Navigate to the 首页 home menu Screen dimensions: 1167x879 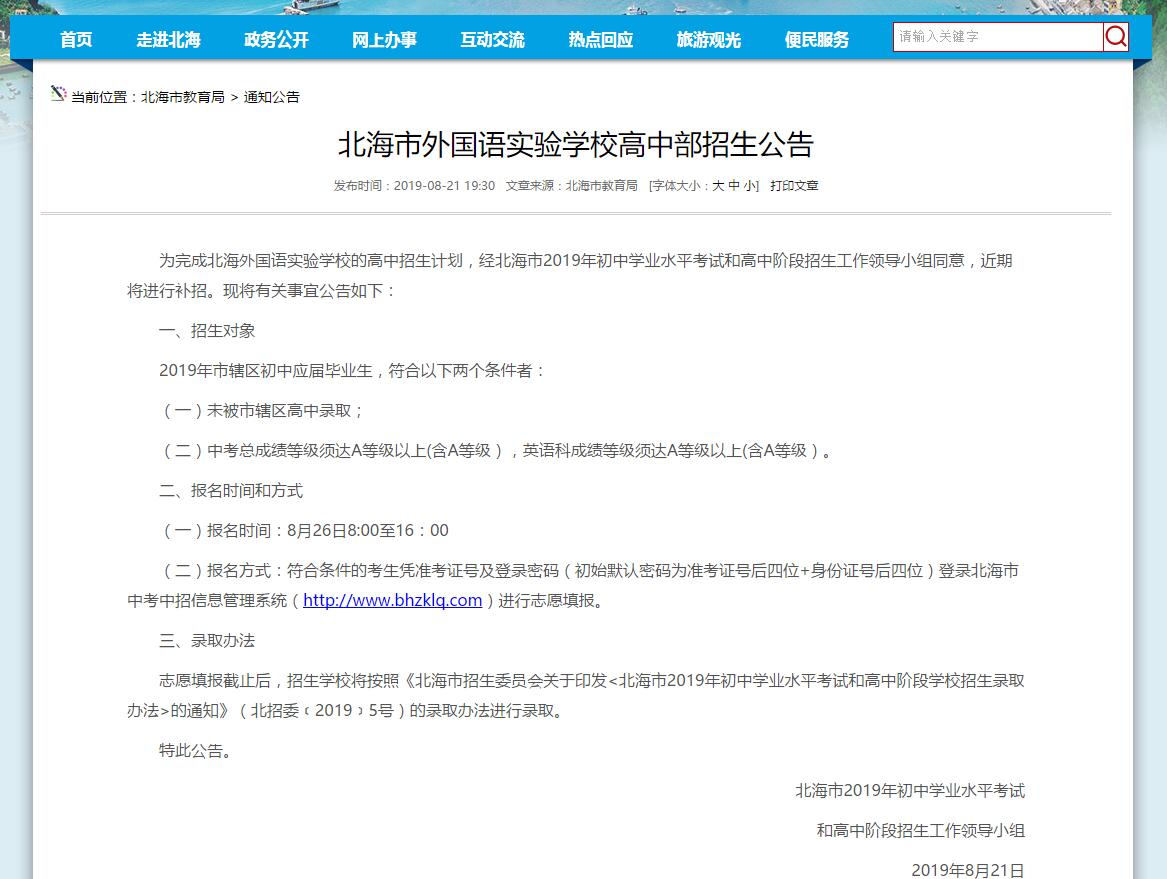point(76,39)
